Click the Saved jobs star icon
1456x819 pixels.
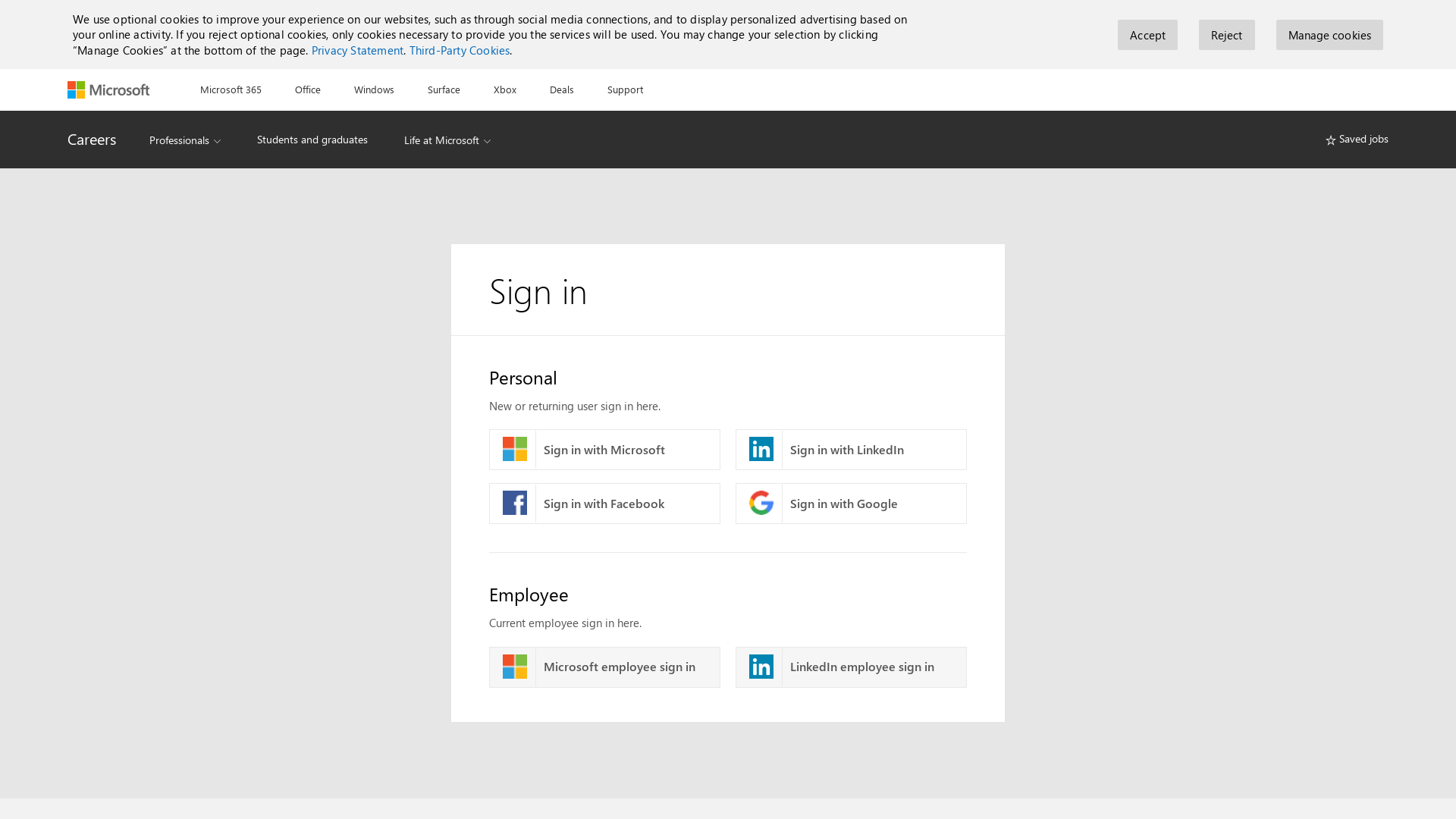tap(1330, 140)
